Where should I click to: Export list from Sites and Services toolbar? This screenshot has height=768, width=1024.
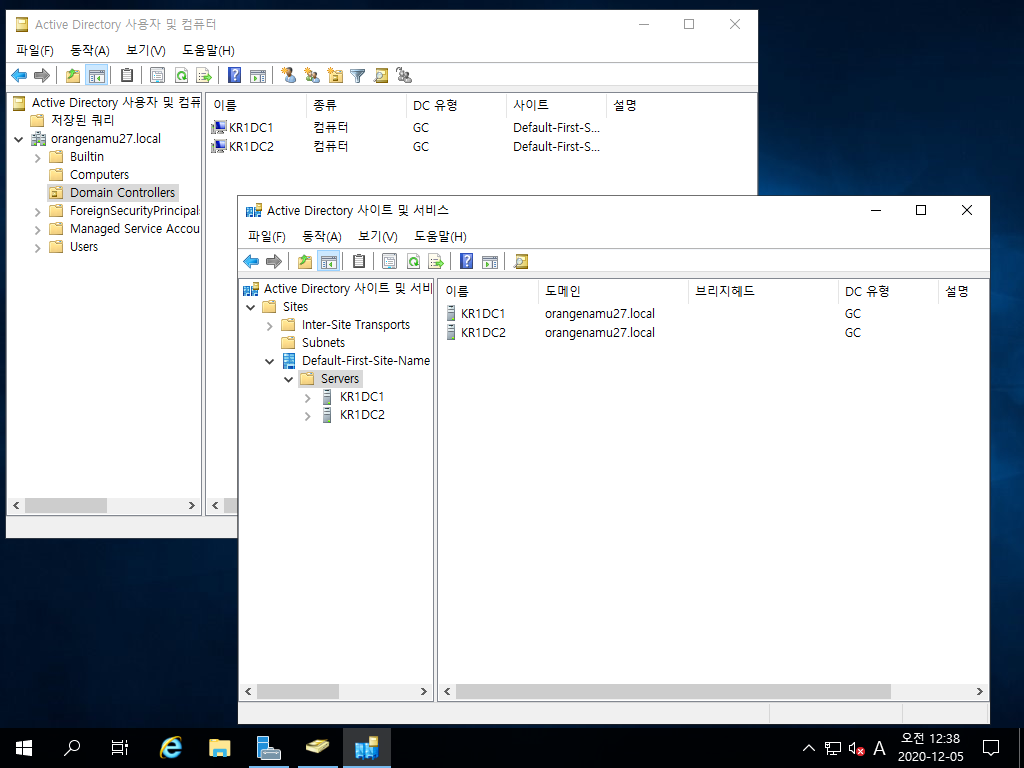tap(436, 262)
